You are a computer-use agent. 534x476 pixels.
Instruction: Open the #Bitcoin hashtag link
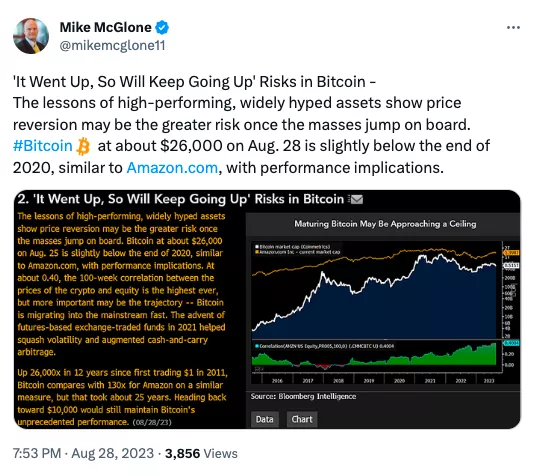pos(43,146)
